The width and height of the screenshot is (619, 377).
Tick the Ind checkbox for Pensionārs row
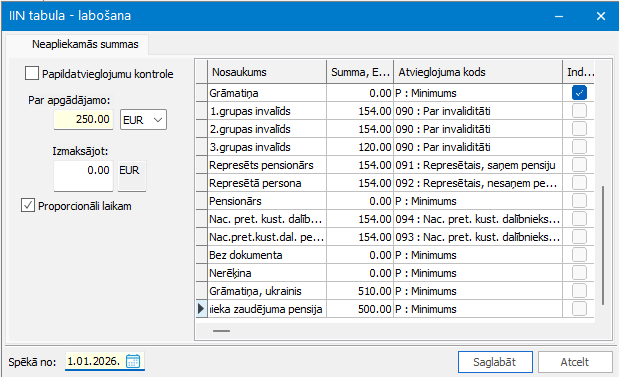(579, 201)
